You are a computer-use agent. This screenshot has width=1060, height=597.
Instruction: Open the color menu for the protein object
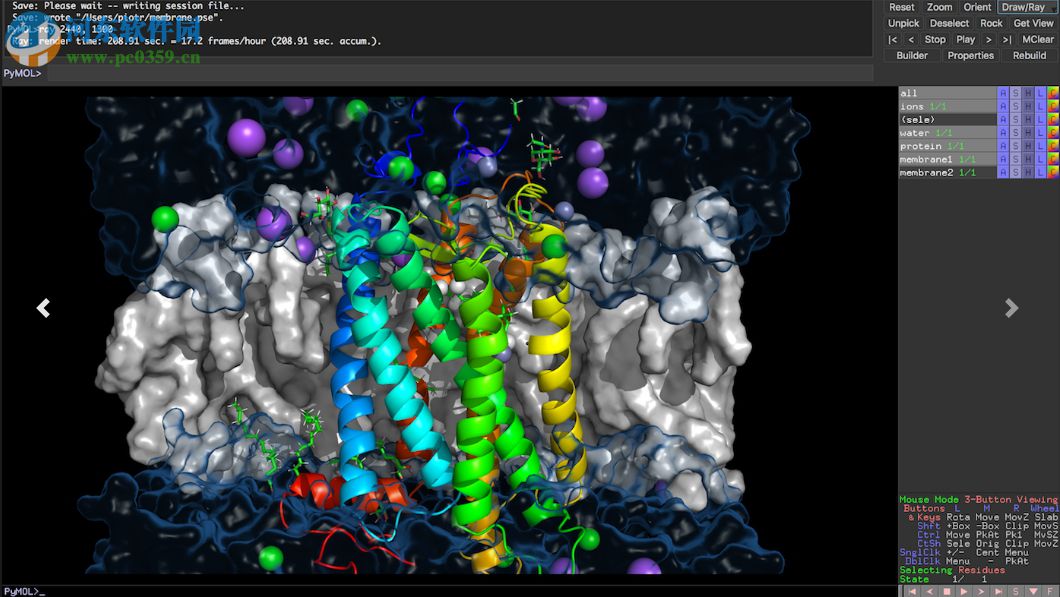pos(1052,146)
